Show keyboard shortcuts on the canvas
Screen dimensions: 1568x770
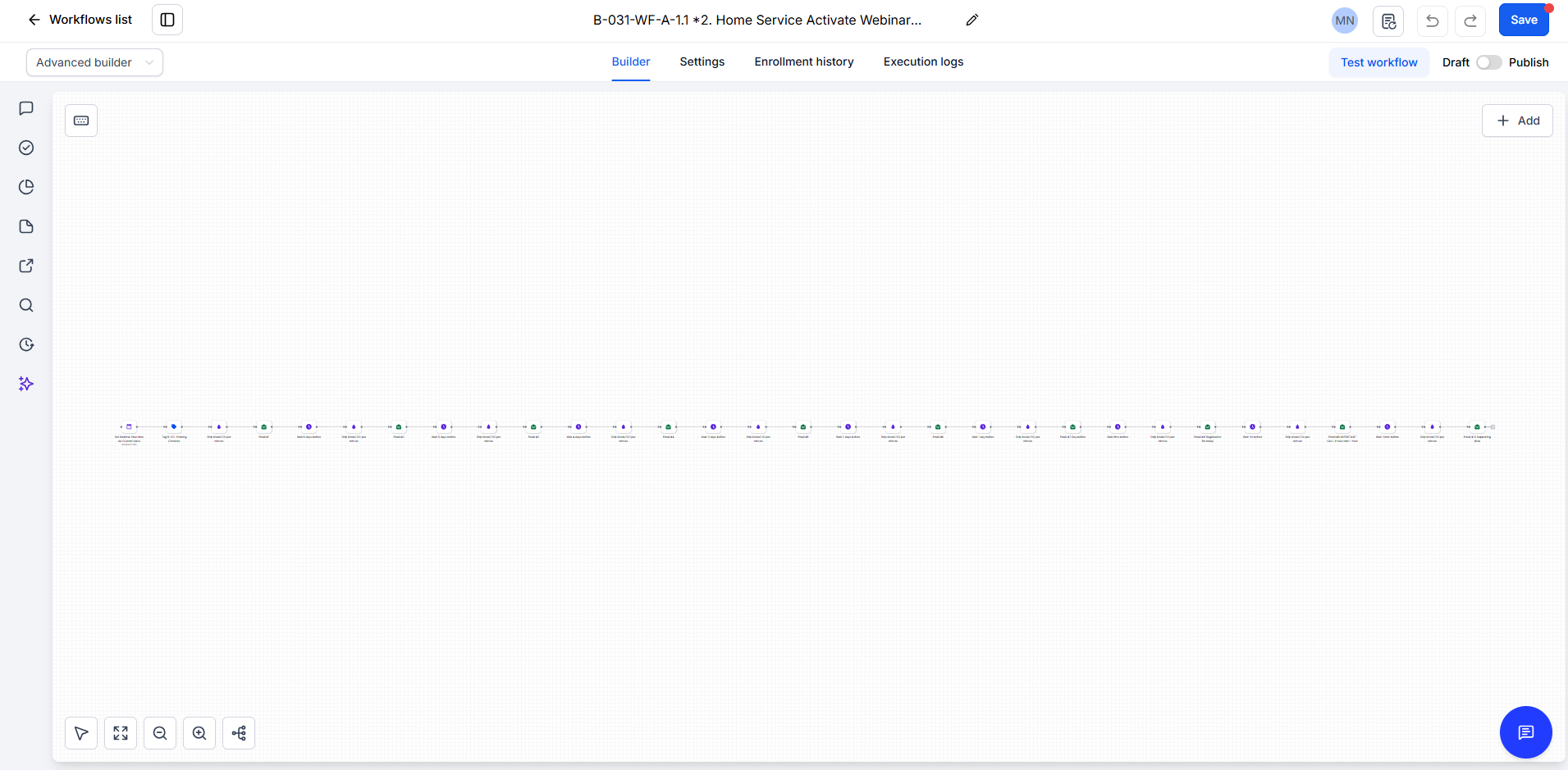(x=81, y=121)
